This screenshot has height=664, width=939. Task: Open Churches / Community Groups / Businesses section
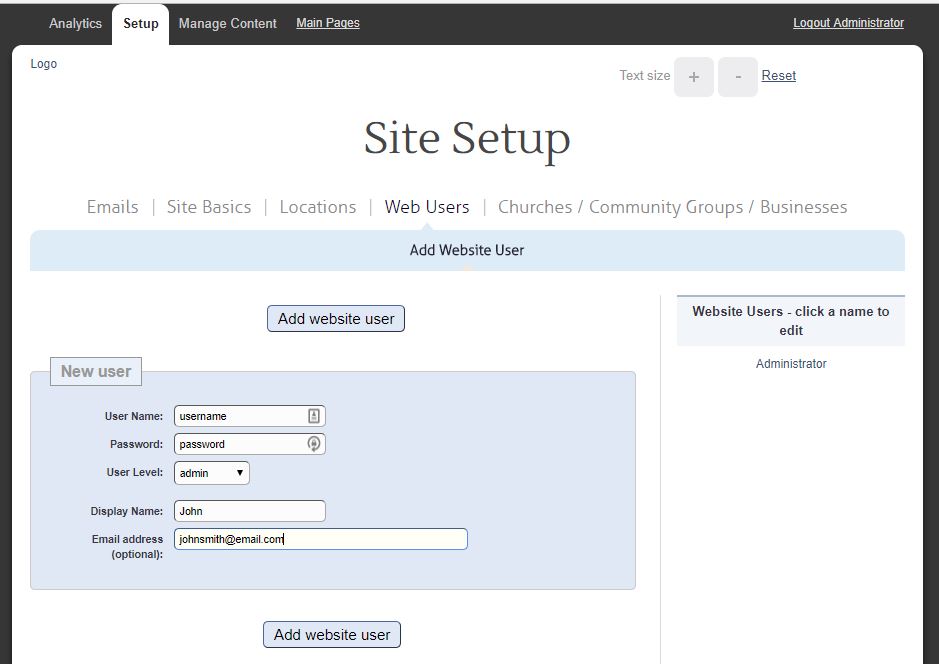point(672,207)
